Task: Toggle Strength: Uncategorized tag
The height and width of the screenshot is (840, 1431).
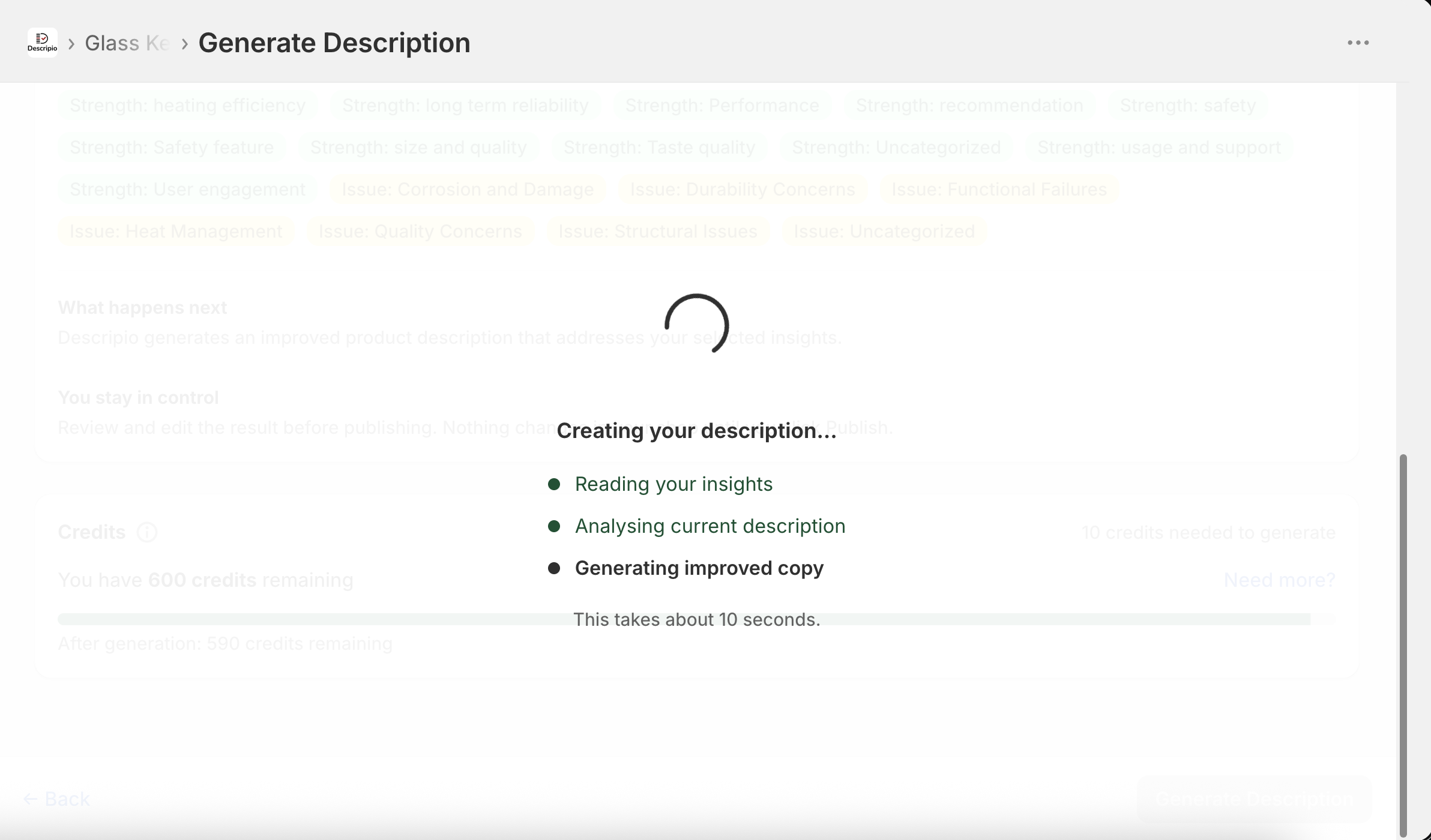Action: 896,148
